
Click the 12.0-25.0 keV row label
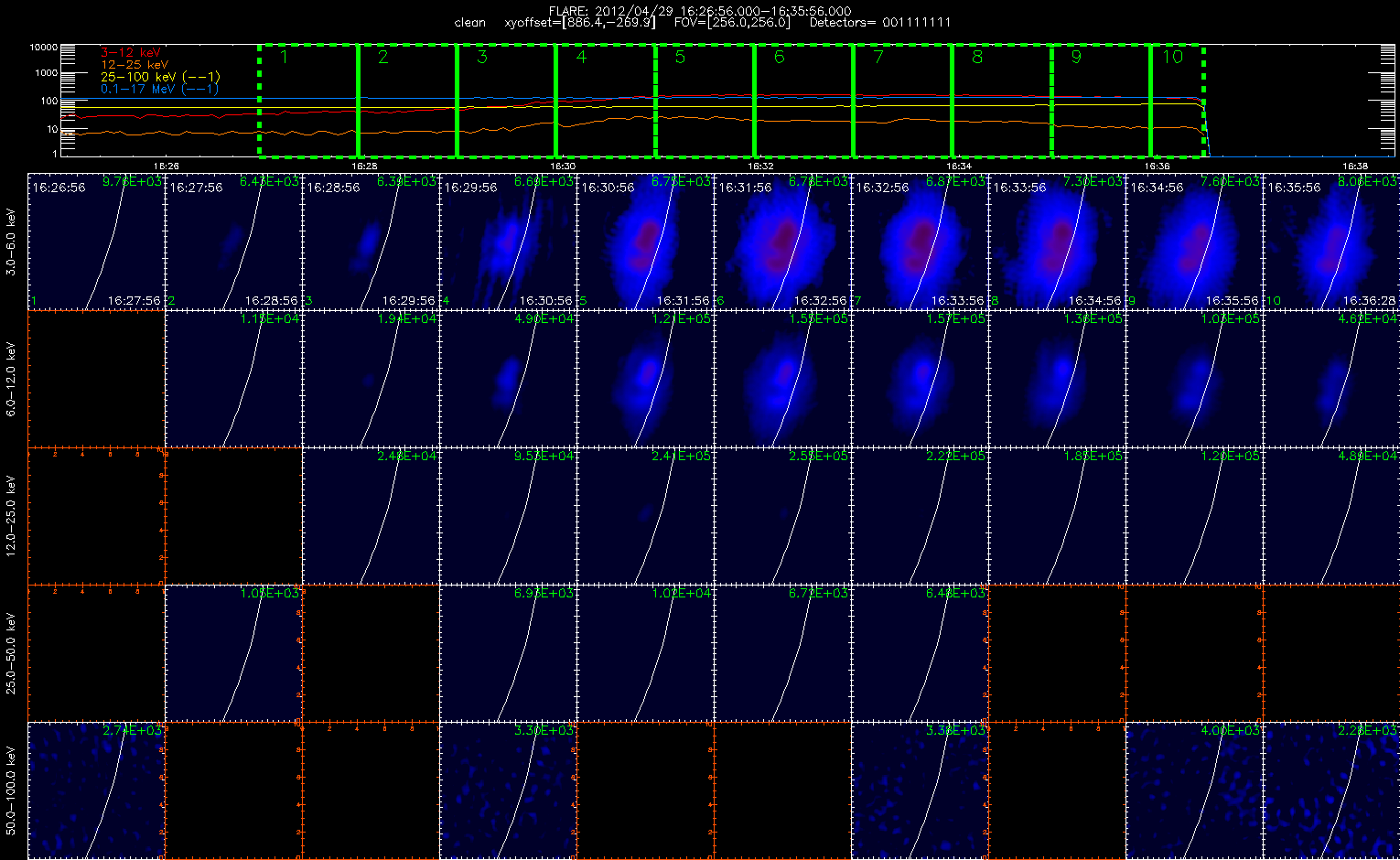pyautogui.click(x=11, y=516)
